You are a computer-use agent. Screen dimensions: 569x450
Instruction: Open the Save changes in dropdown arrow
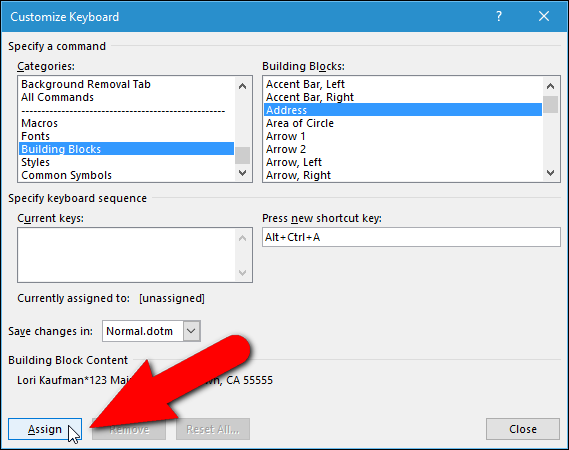191,331
